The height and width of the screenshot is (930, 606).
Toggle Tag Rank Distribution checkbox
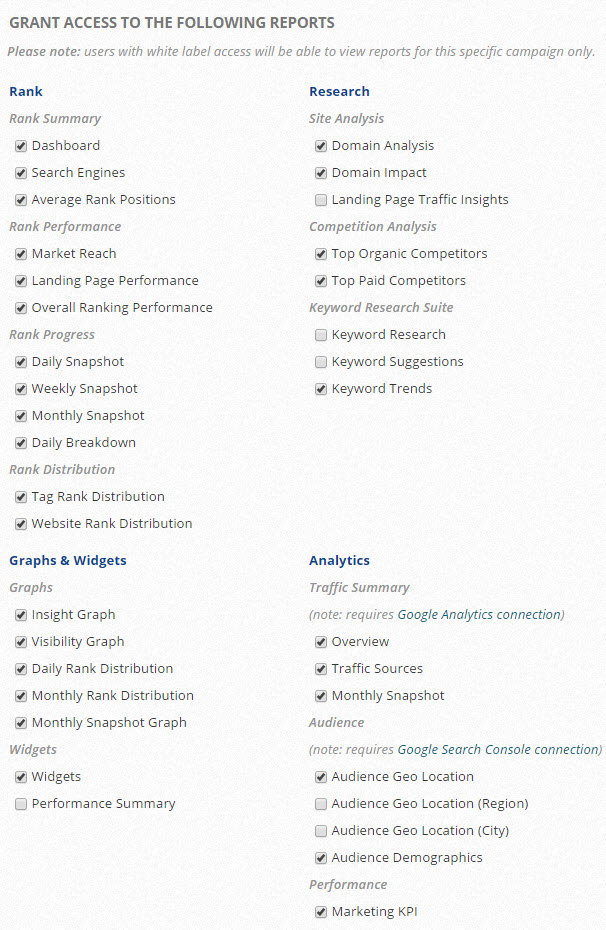[x=21, y=497]
